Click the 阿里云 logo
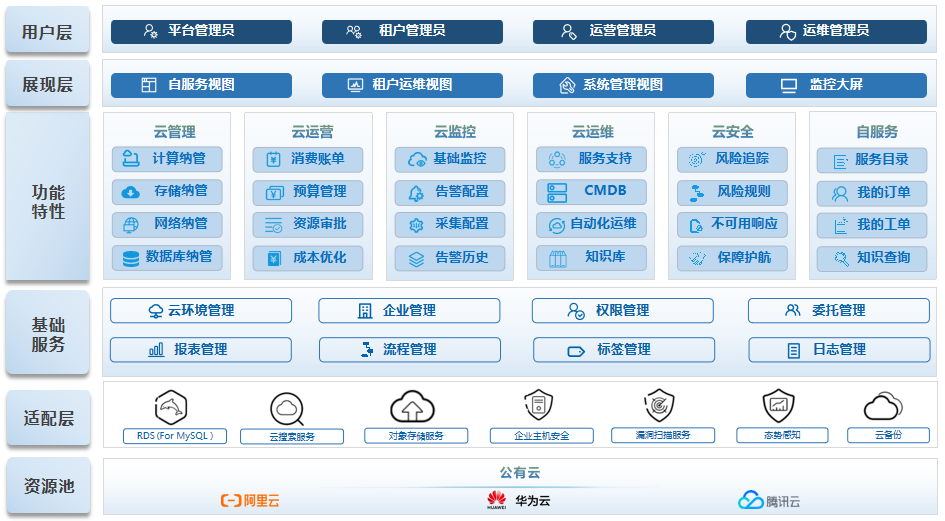The width and height of the screenshot is (945, 521). 250,500
